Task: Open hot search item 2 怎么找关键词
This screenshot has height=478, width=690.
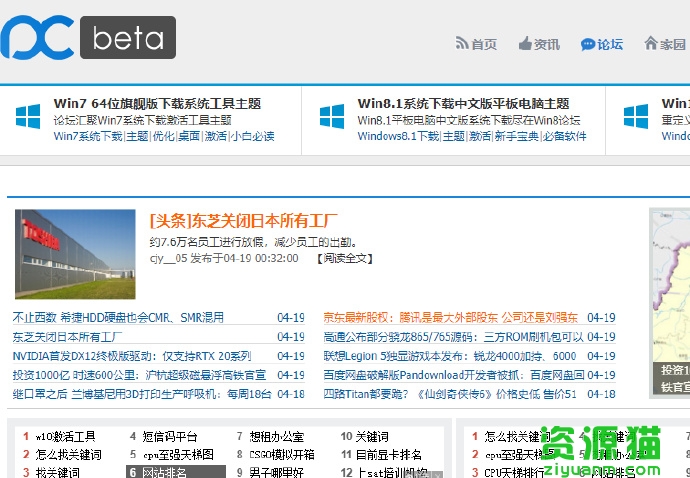Action: click(x=68, y=454)
